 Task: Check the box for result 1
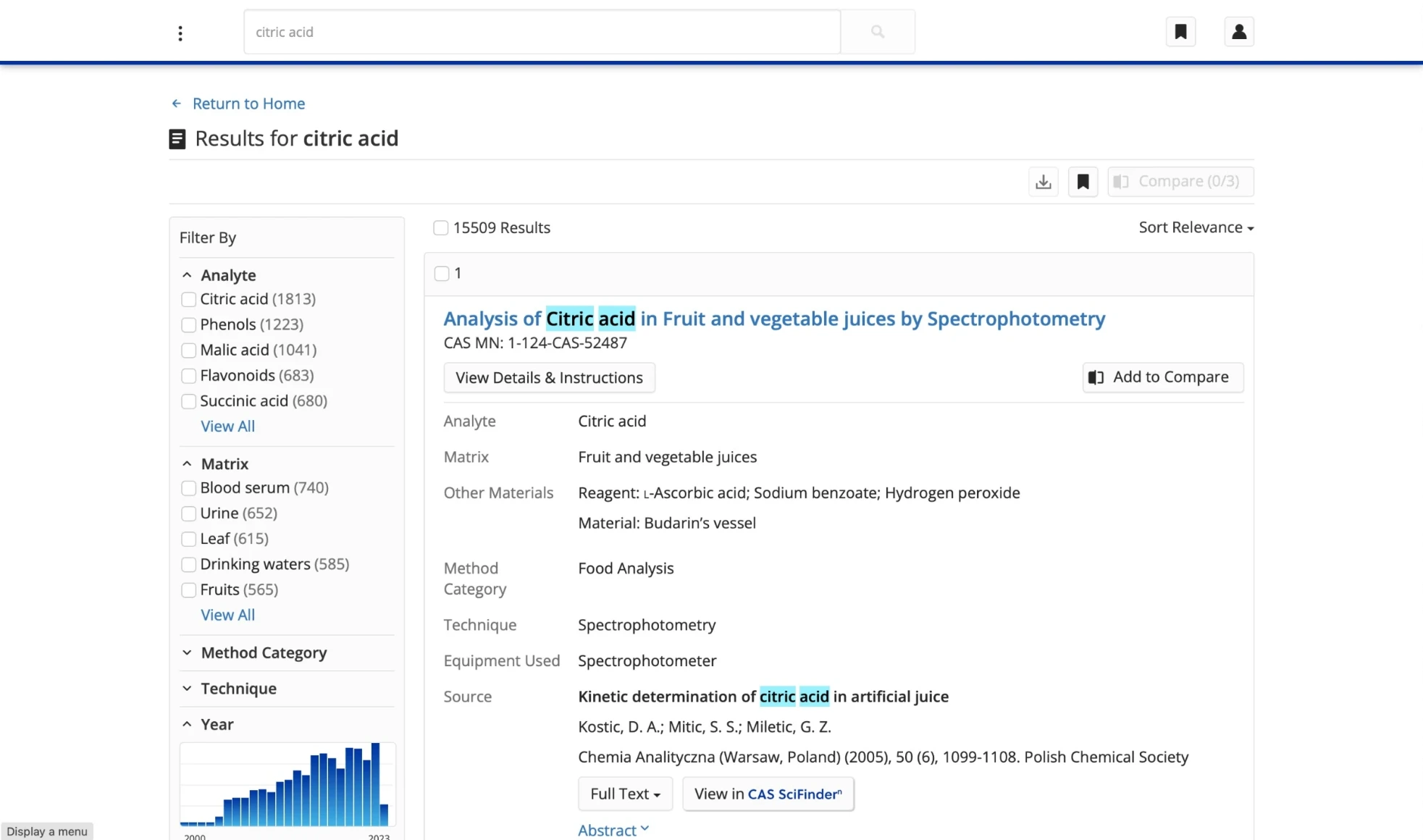pos(442,274)
